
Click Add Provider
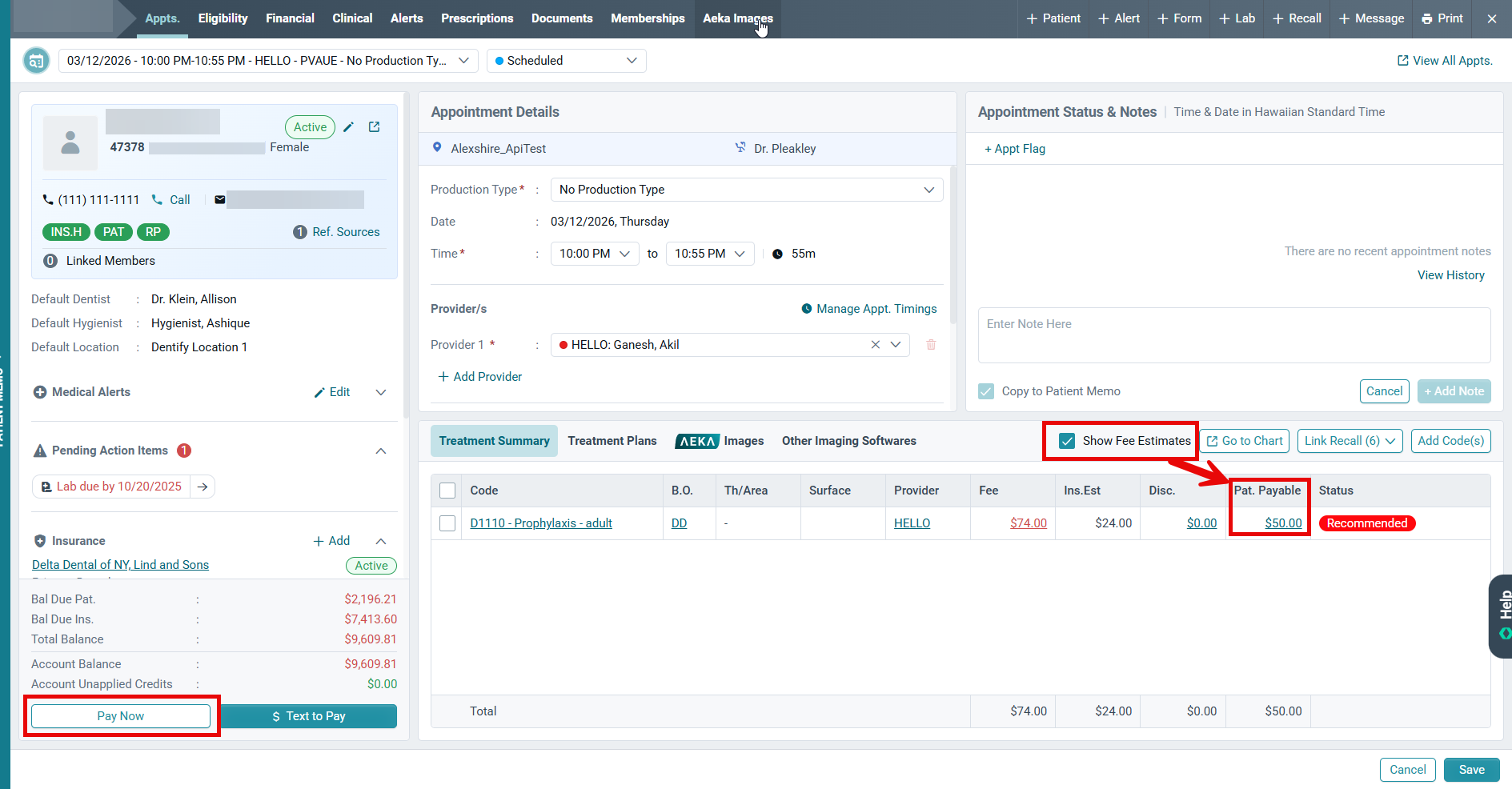click(480, 377)
